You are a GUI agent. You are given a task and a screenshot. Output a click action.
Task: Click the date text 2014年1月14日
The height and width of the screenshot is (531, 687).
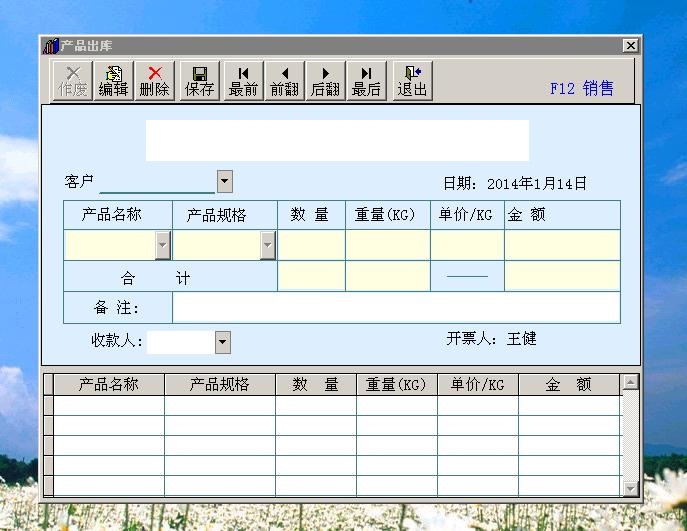537,184
